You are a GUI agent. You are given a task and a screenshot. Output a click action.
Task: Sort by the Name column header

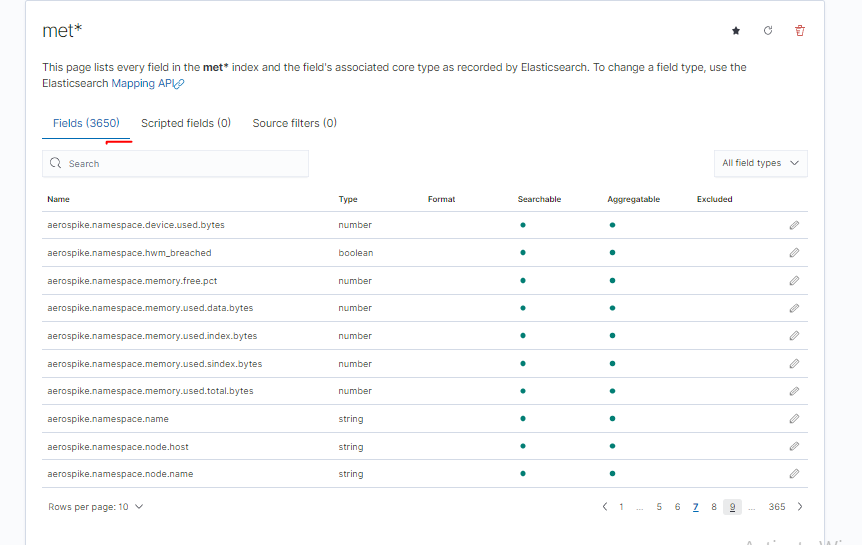pyautogui.click(x=58, y=199)
